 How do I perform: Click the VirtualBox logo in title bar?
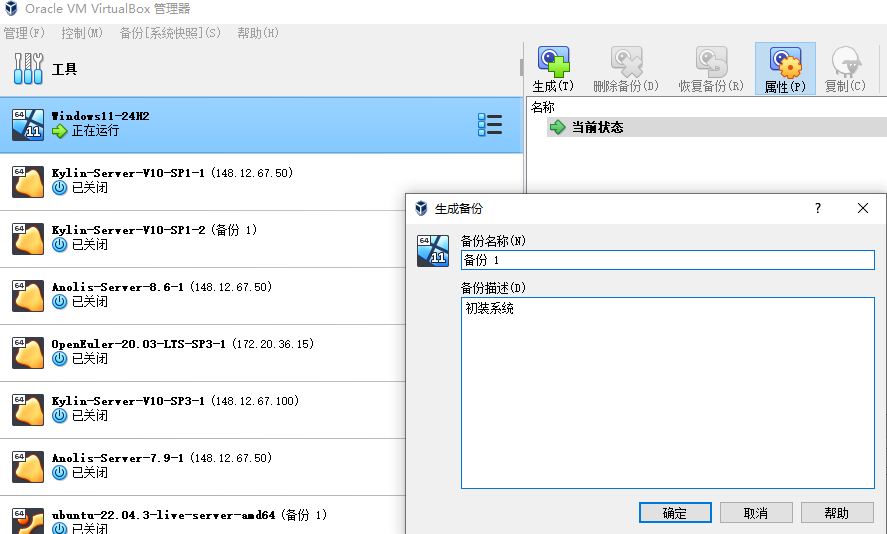coord(11,8)
